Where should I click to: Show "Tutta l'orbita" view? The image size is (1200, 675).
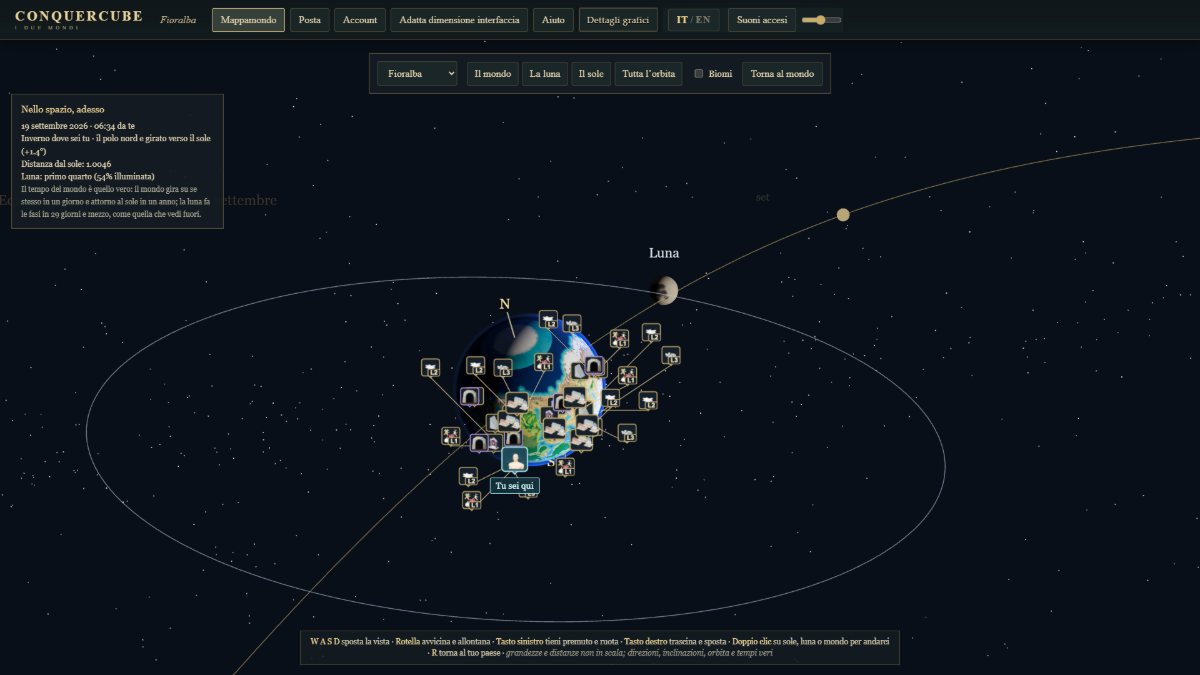649,73
